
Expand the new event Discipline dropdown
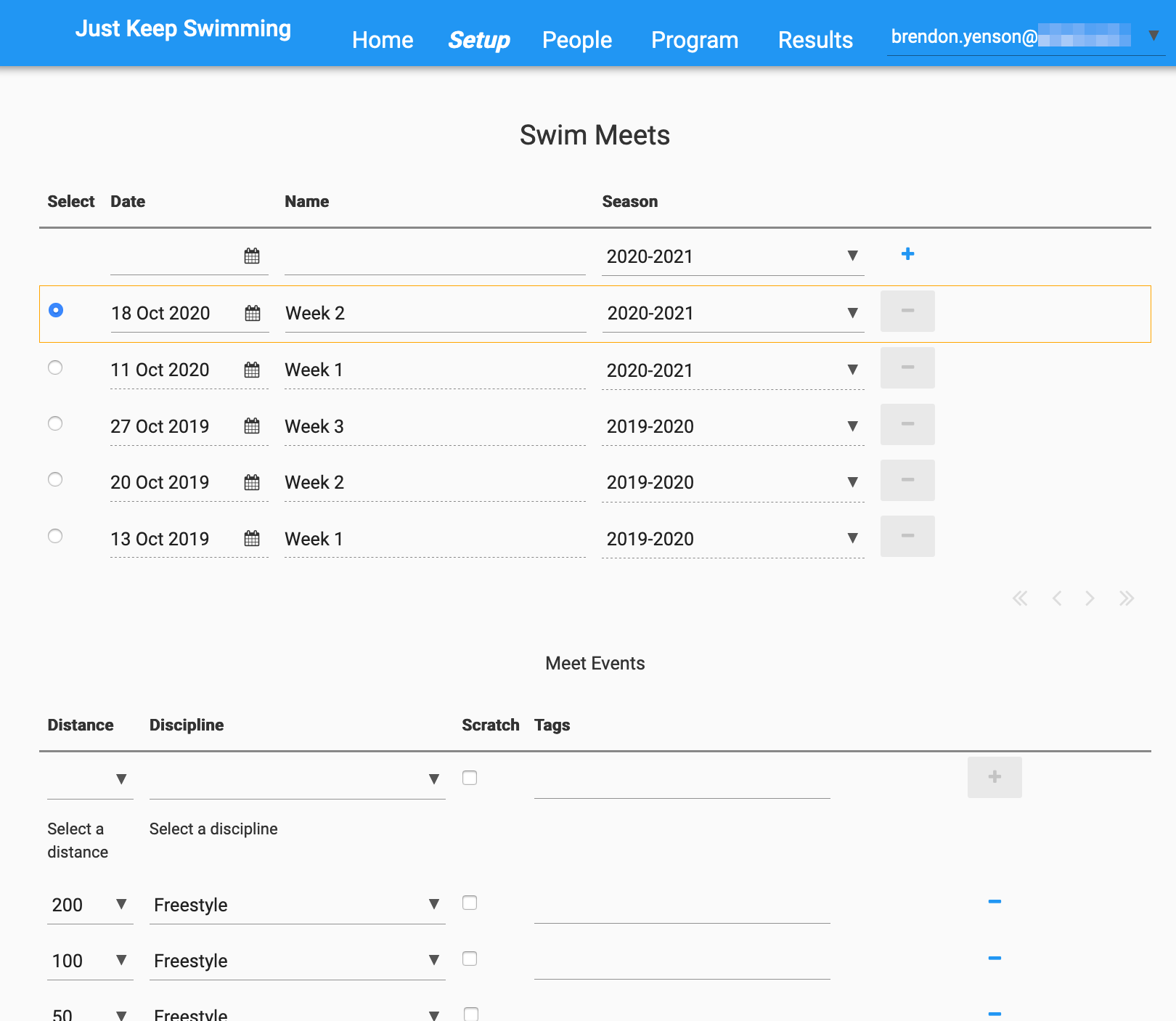coord(297,779)
